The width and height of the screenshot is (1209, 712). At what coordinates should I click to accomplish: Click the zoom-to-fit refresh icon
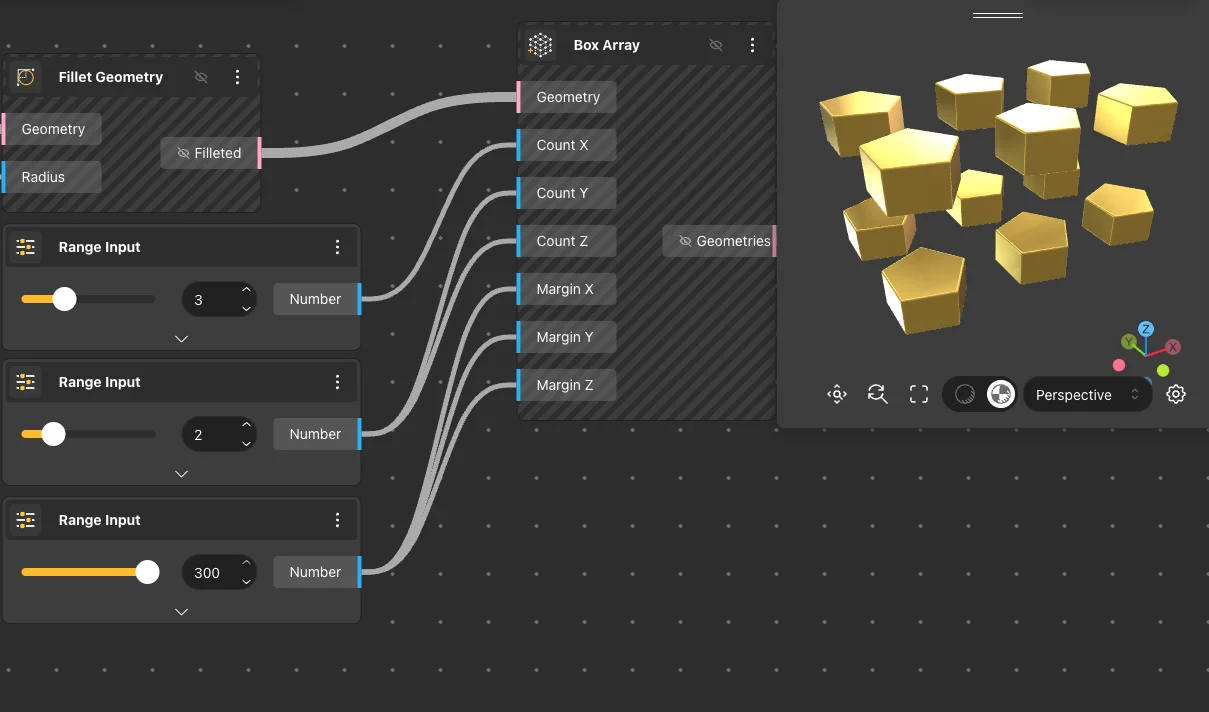(x=877, y=394)
